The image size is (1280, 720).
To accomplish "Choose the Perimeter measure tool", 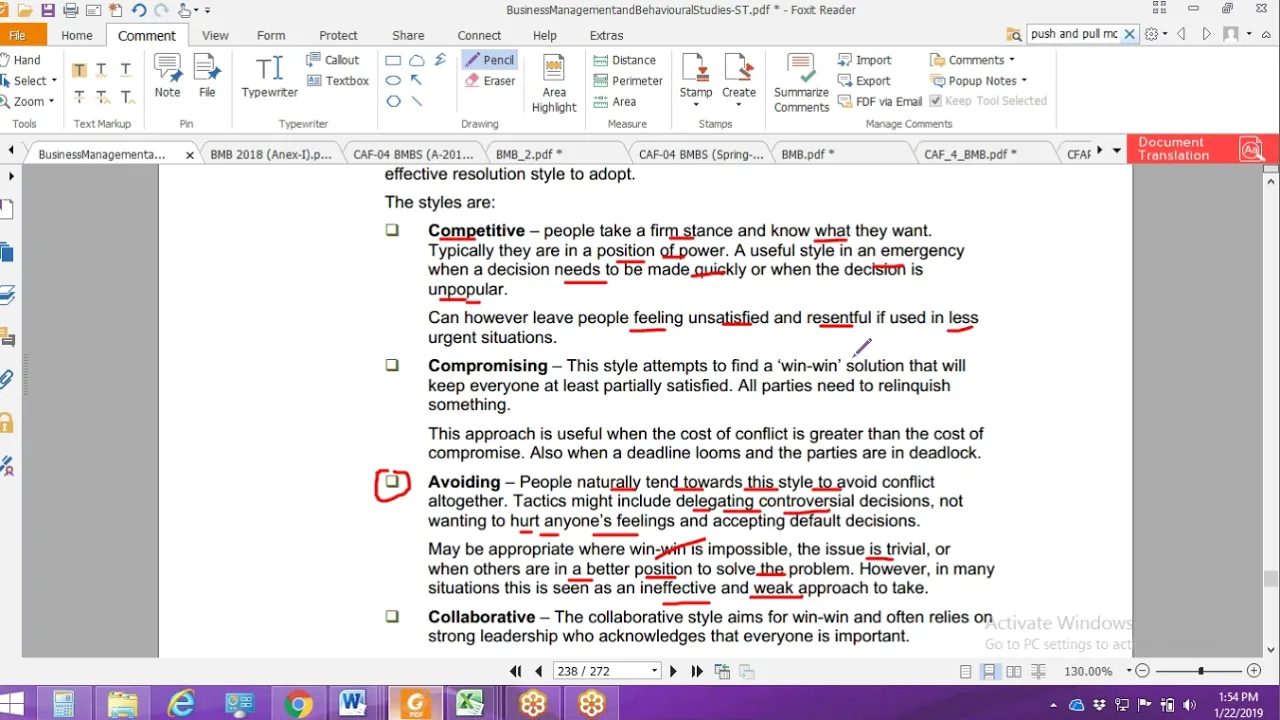I will point(628,81).
